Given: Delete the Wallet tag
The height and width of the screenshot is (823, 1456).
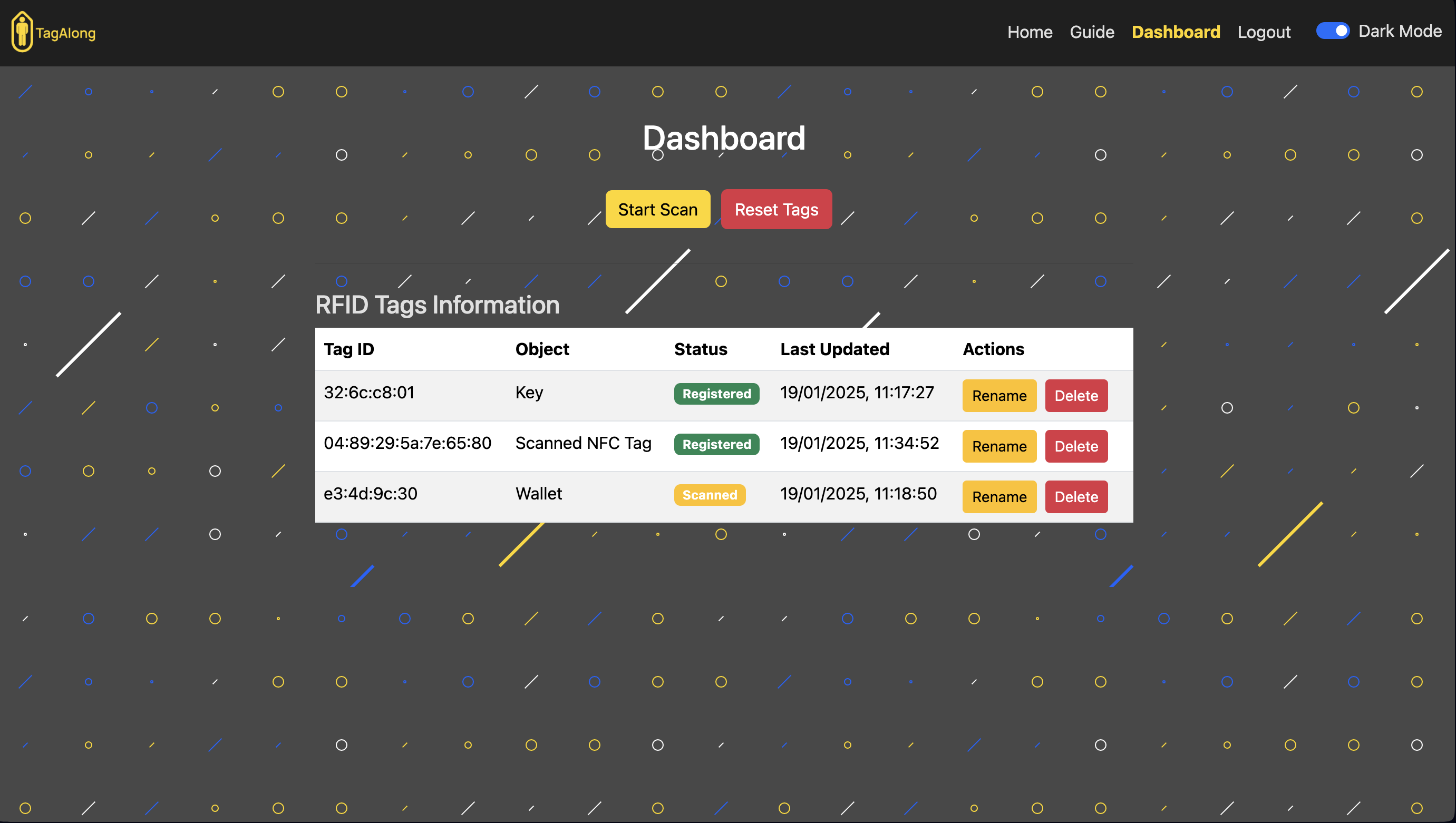Looking at the screenshot, I should [1075, 497].
